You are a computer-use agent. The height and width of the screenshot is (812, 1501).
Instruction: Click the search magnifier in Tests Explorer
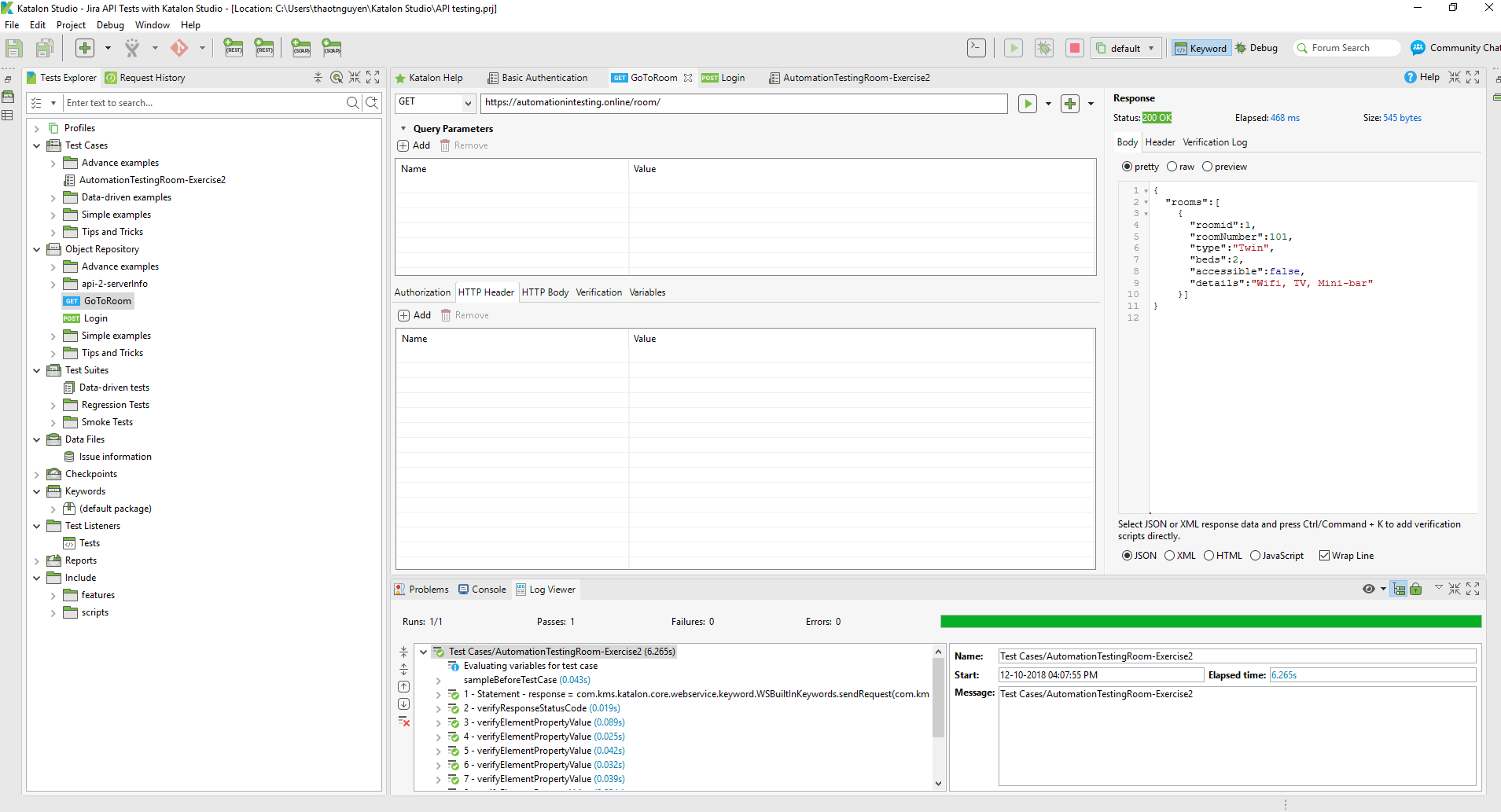[x=353, y=103]
